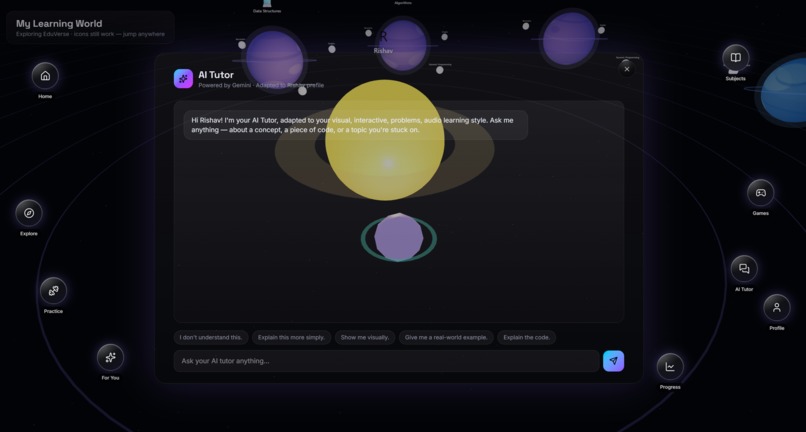Open the Practice icon

(x=53, y=291)
